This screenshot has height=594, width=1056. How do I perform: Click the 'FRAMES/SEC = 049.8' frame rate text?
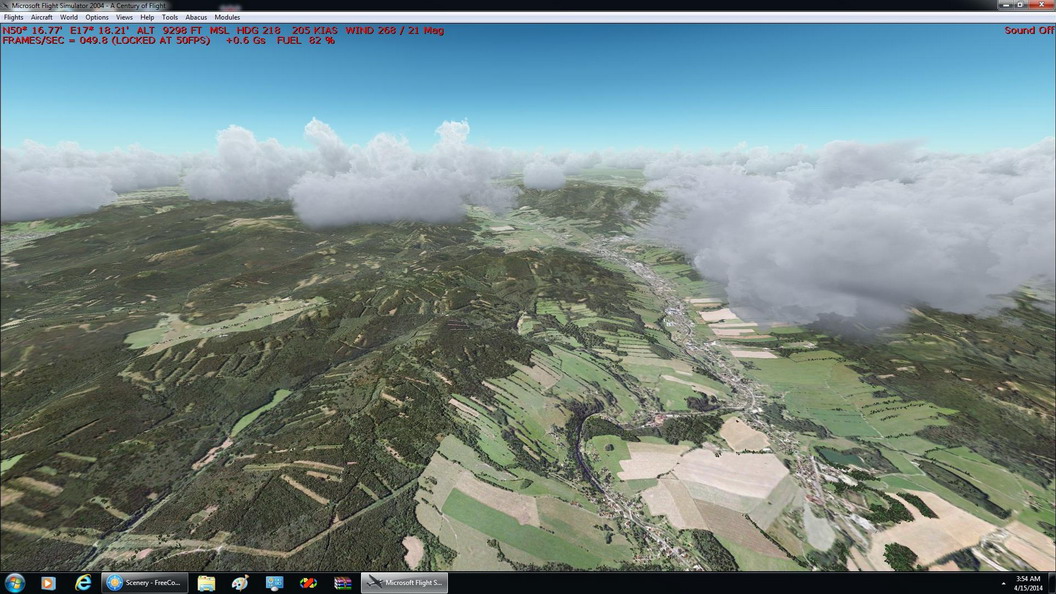[55, 40]
